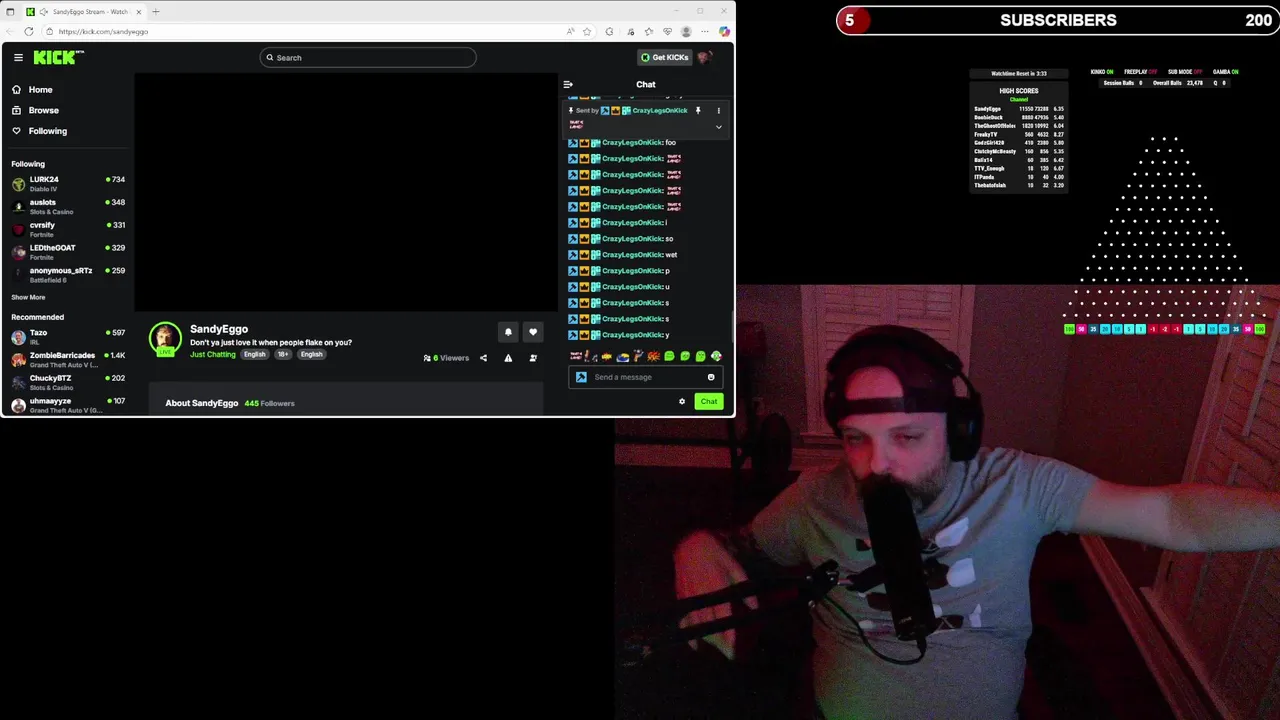Open Tazo recommended channel
1280x720 pixels.
68,337
